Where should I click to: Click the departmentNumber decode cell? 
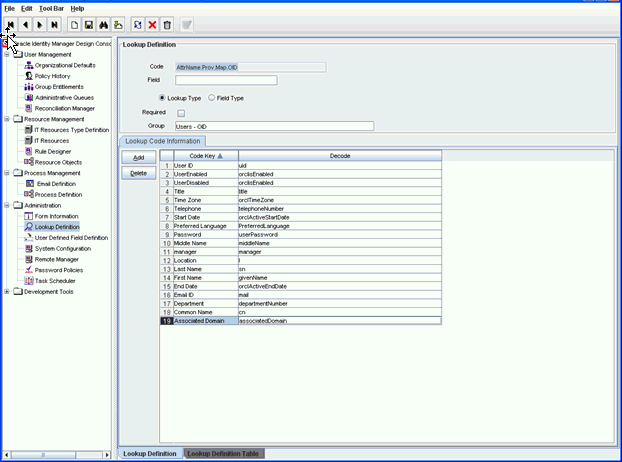click(x=340, y=304)
